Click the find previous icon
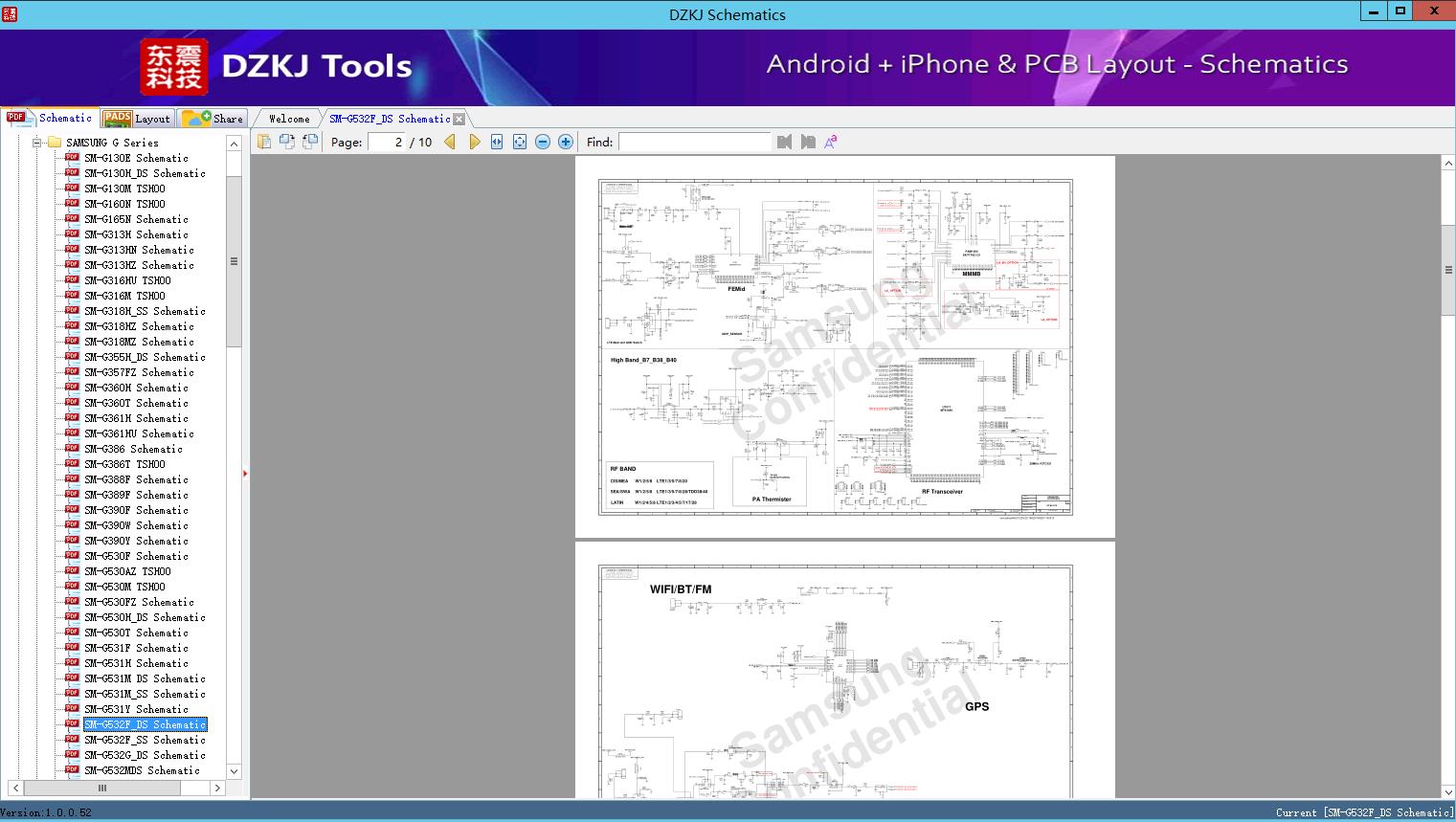Viewport: 1456px width, 822px height. click(785, 142)
